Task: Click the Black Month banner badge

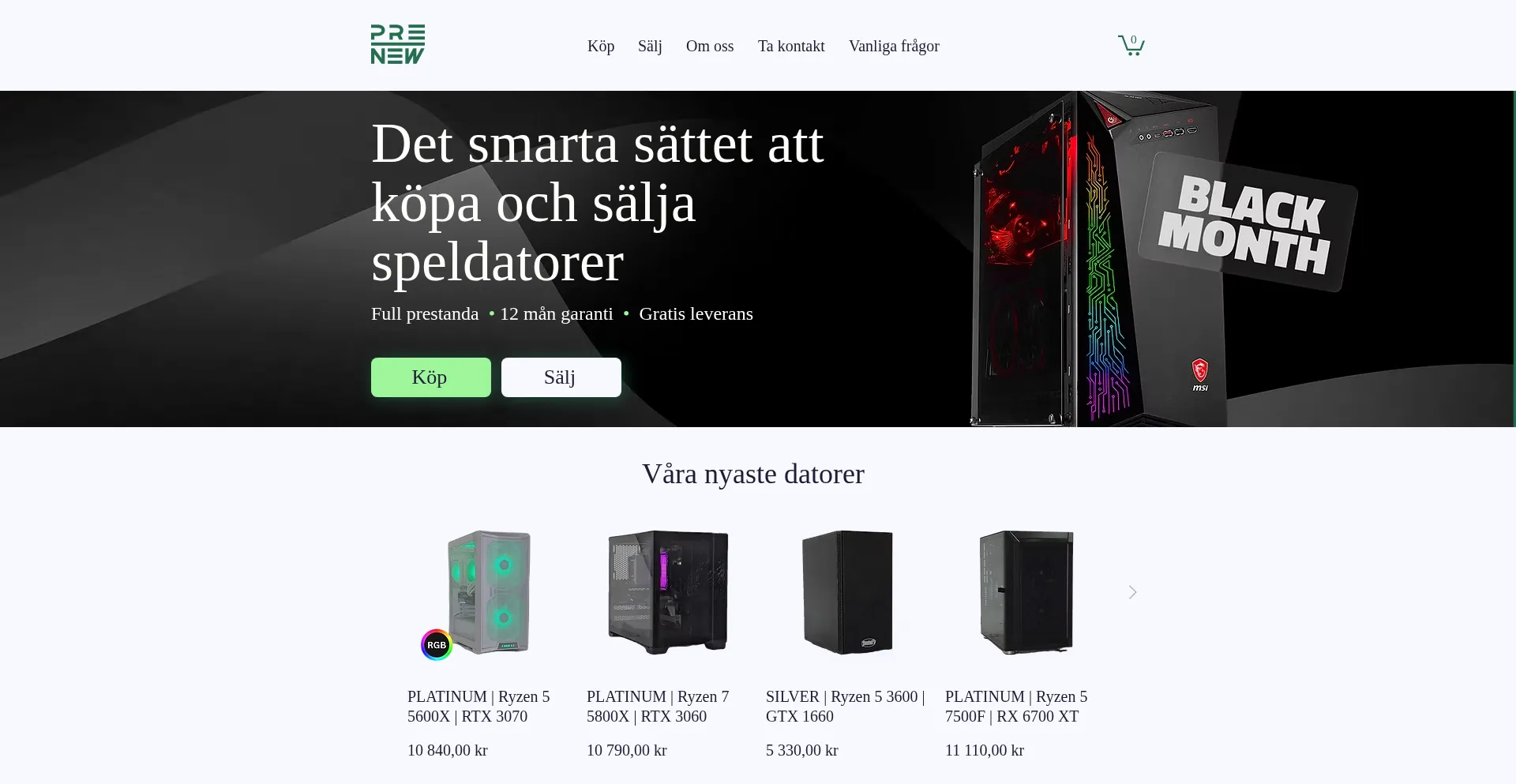Action: click(x=1247, y=223)
